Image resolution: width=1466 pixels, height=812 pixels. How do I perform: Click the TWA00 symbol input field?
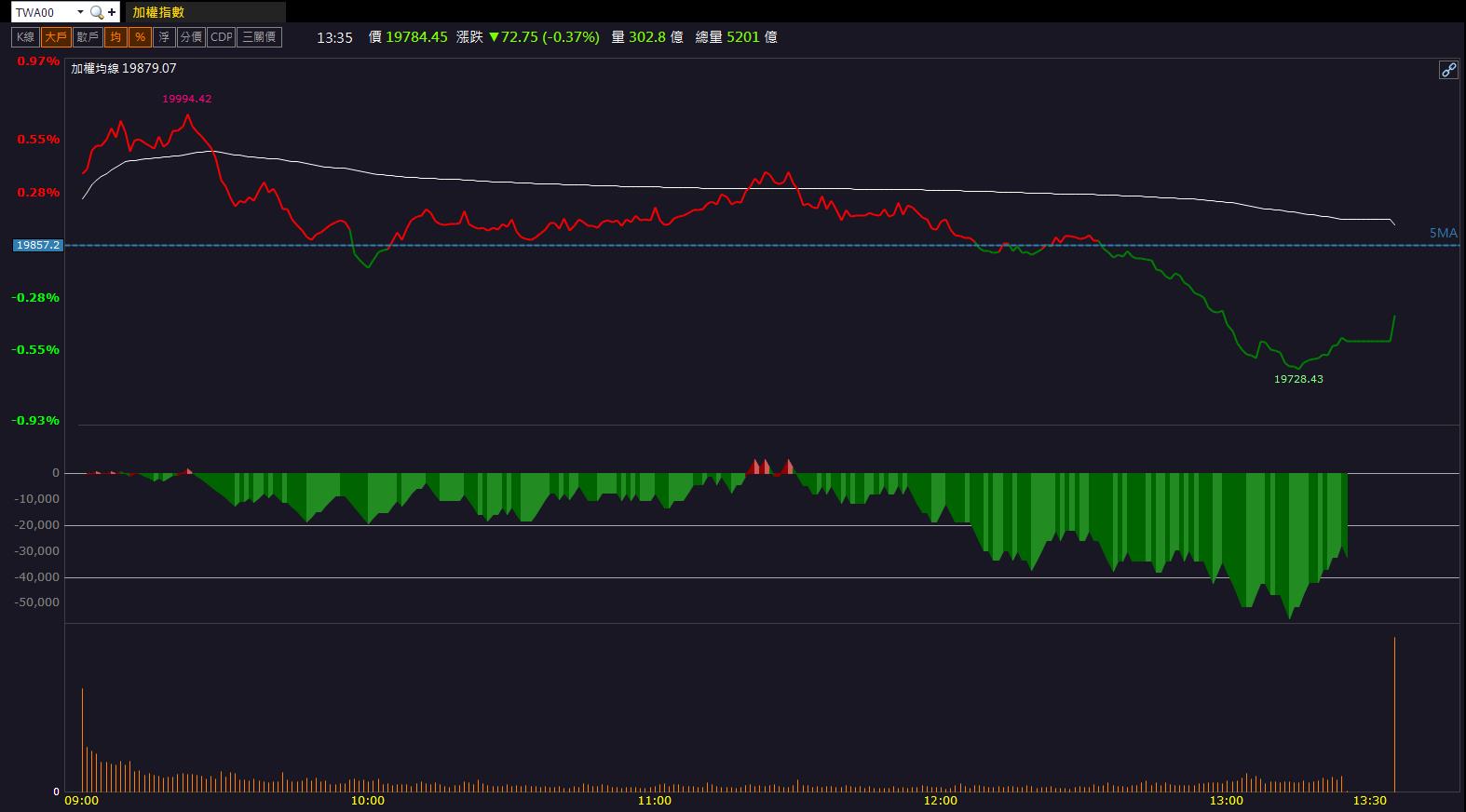click(43, 12)
